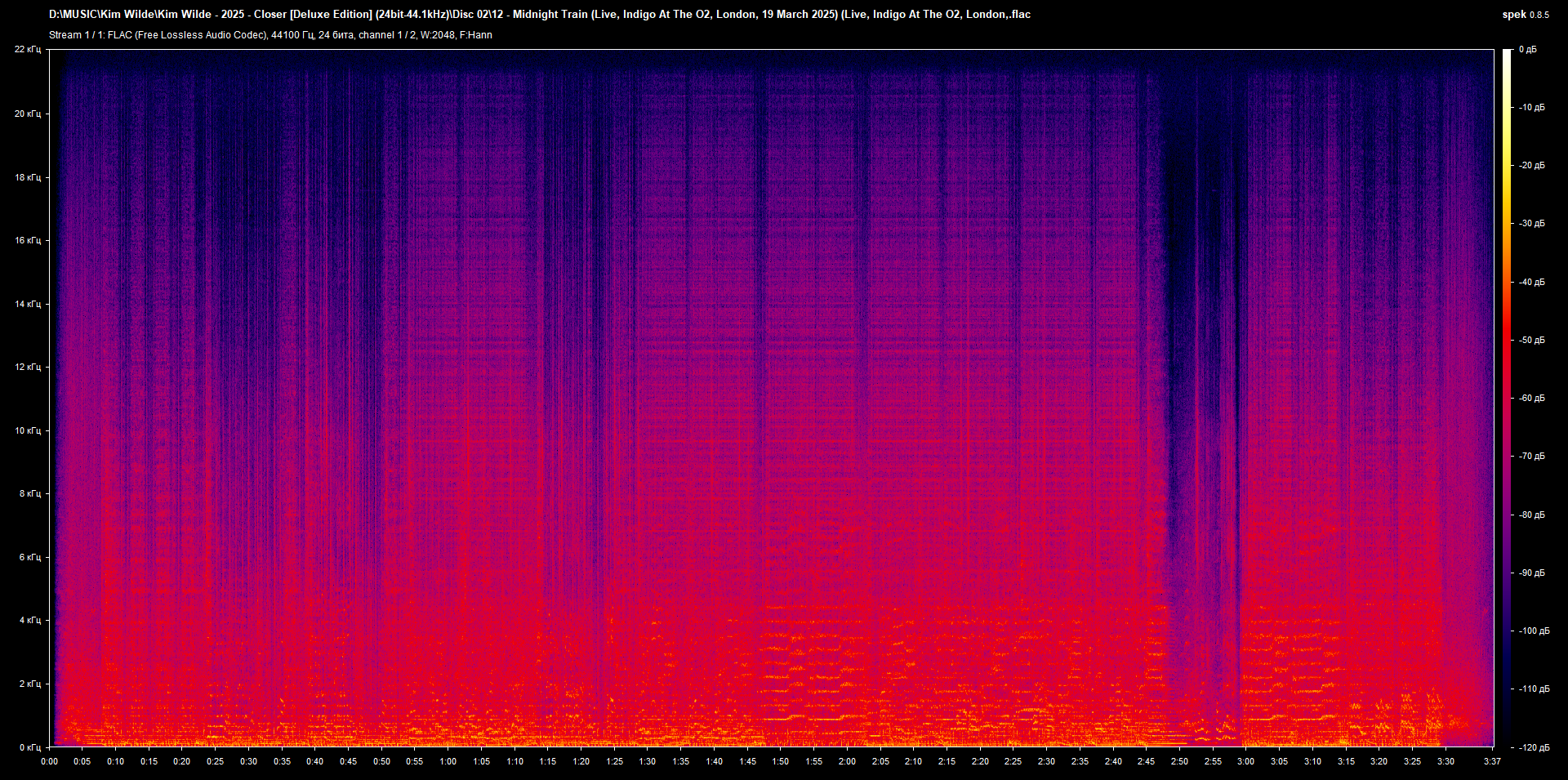Click the spek 0.8.5 version label

click(x=1525, y=15)
